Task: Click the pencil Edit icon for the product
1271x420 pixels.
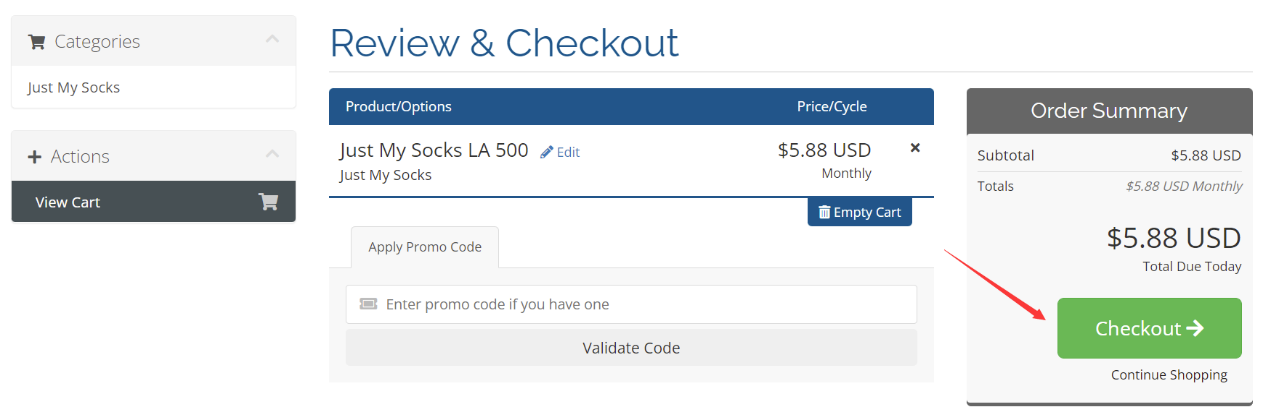Action: pos(546,152)
